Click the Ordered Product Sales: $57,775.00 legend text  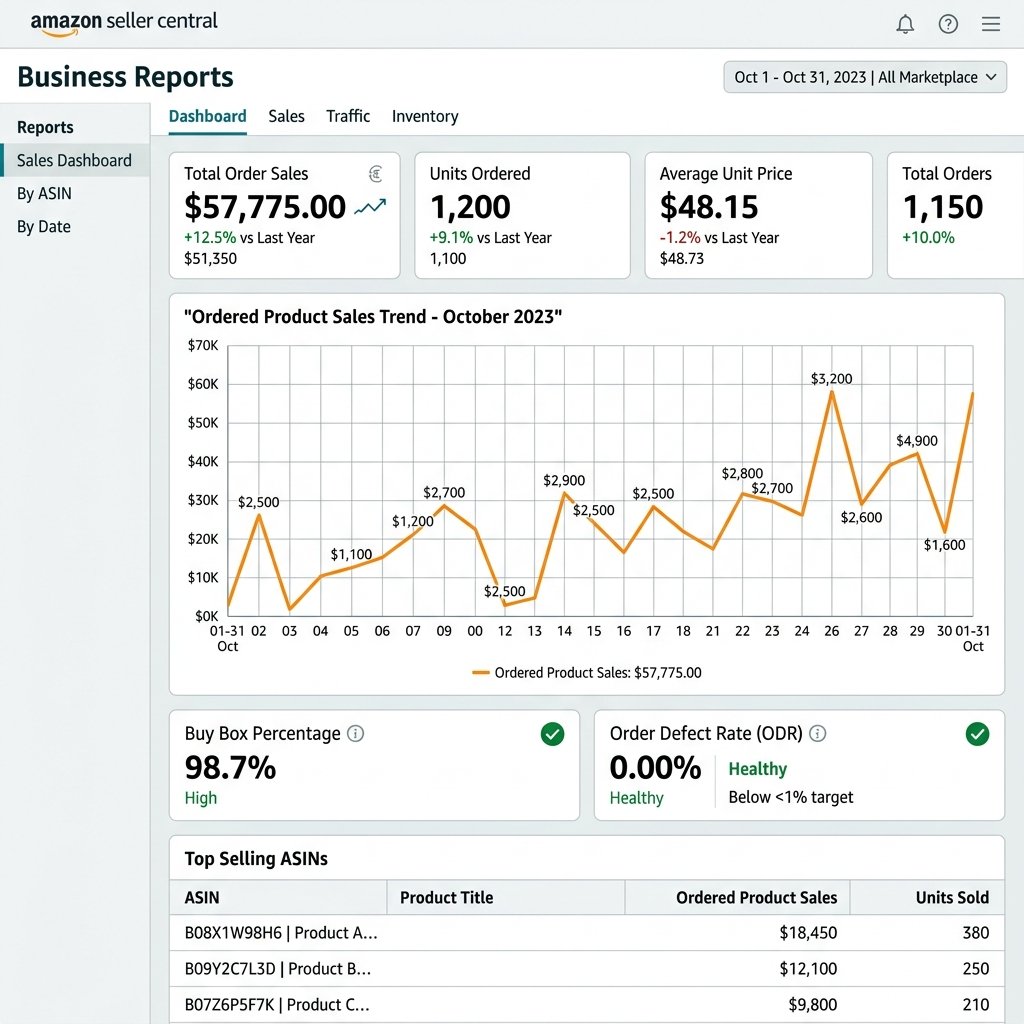point(598,673)
